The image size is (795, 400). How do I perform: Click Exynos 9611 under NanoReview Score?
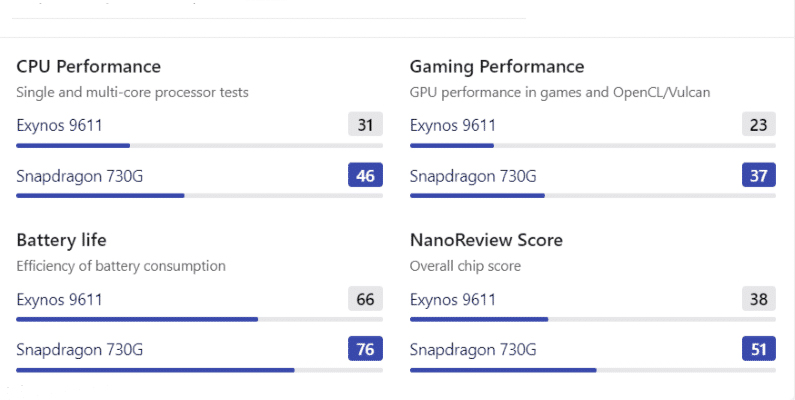(452, 299)
